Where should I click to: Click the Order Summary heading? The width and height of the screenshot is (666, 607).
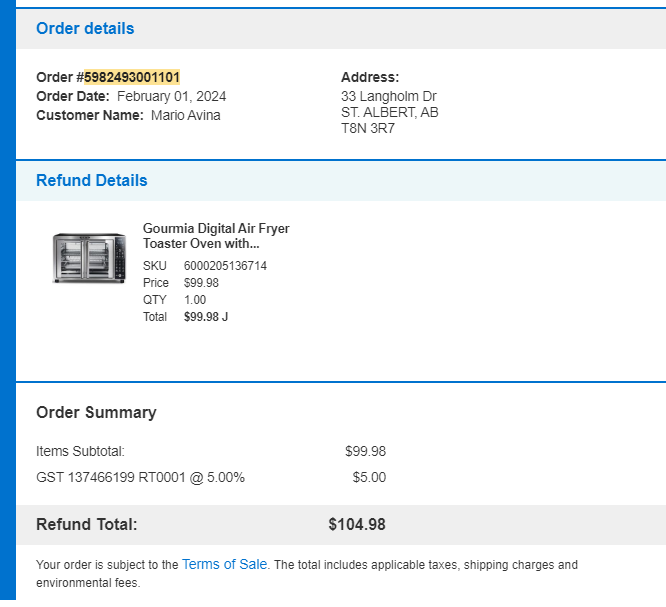(x=96, y=412)
